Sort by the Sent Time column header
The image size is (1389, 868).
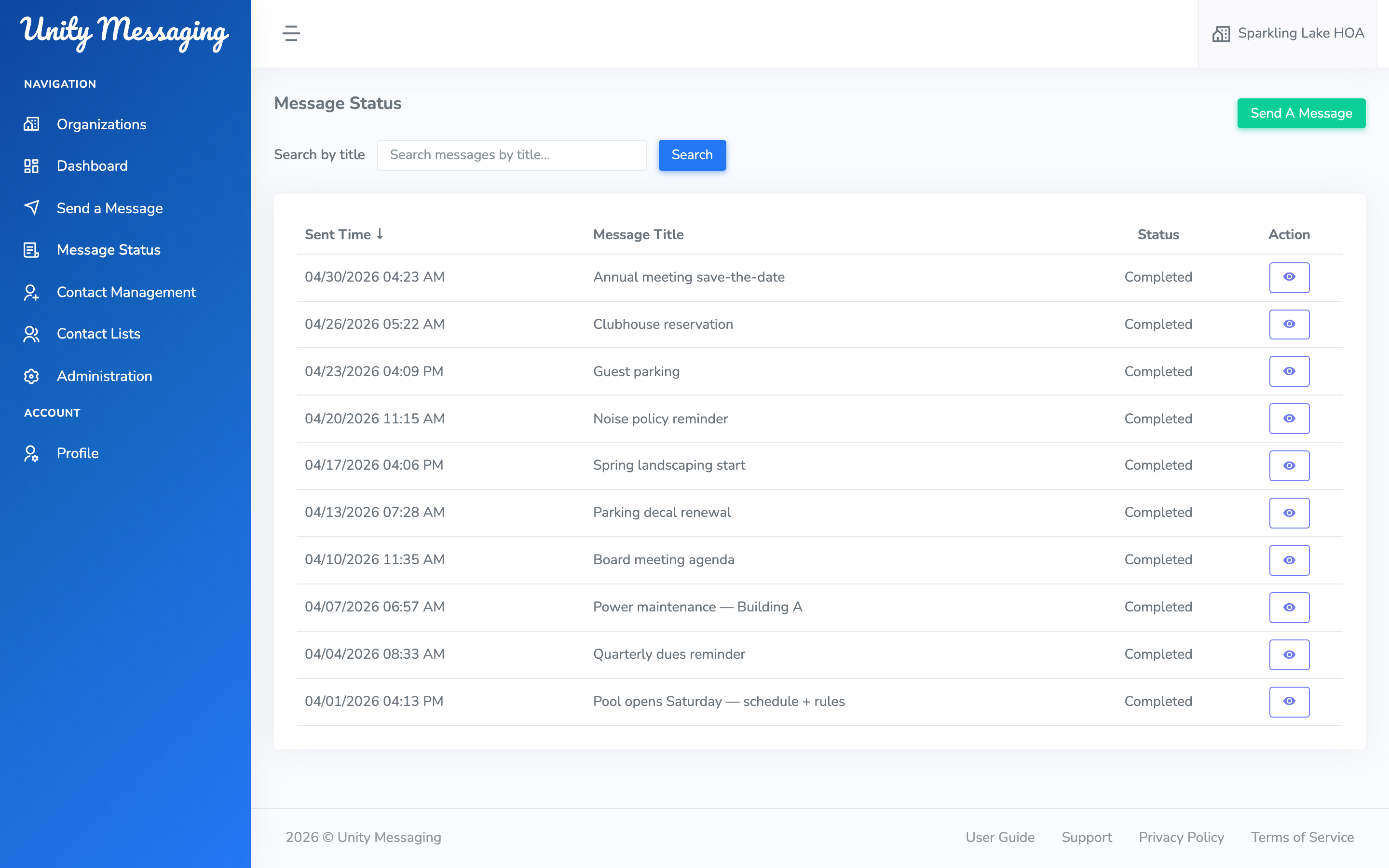344,234
